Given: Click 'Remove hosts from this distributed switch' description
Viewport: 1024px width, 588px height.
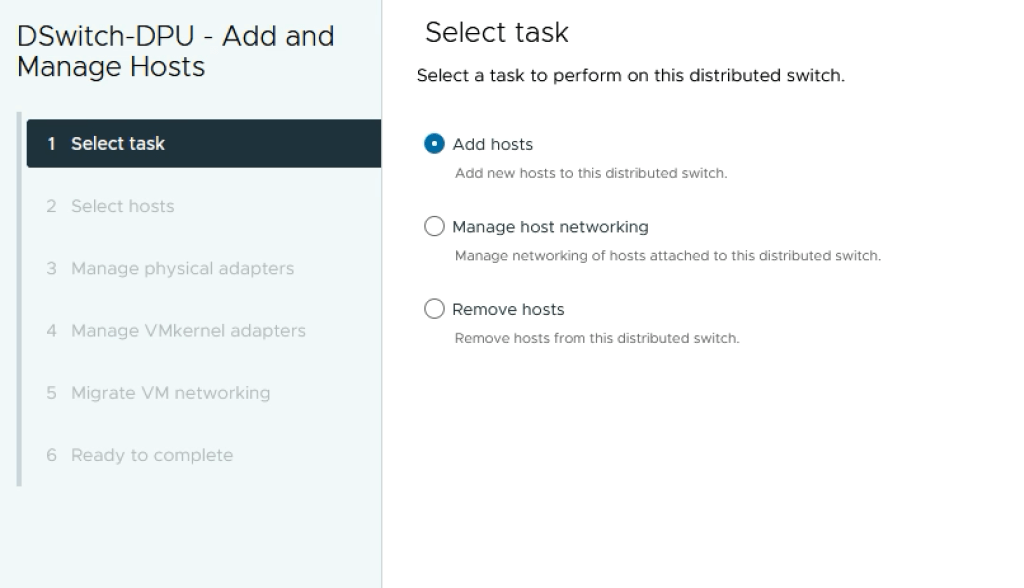Looking at the screenshot, I should point(596,338).
